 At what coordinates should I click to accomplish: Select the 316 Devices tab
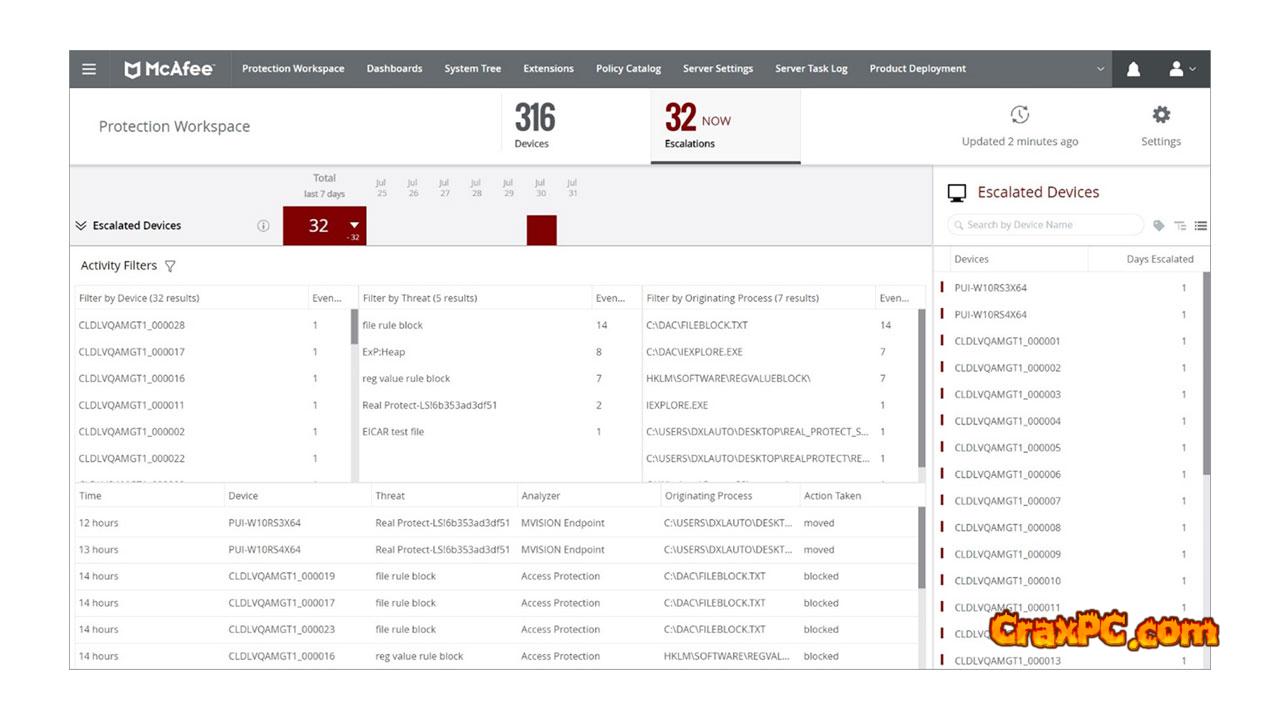coord(534,126)
